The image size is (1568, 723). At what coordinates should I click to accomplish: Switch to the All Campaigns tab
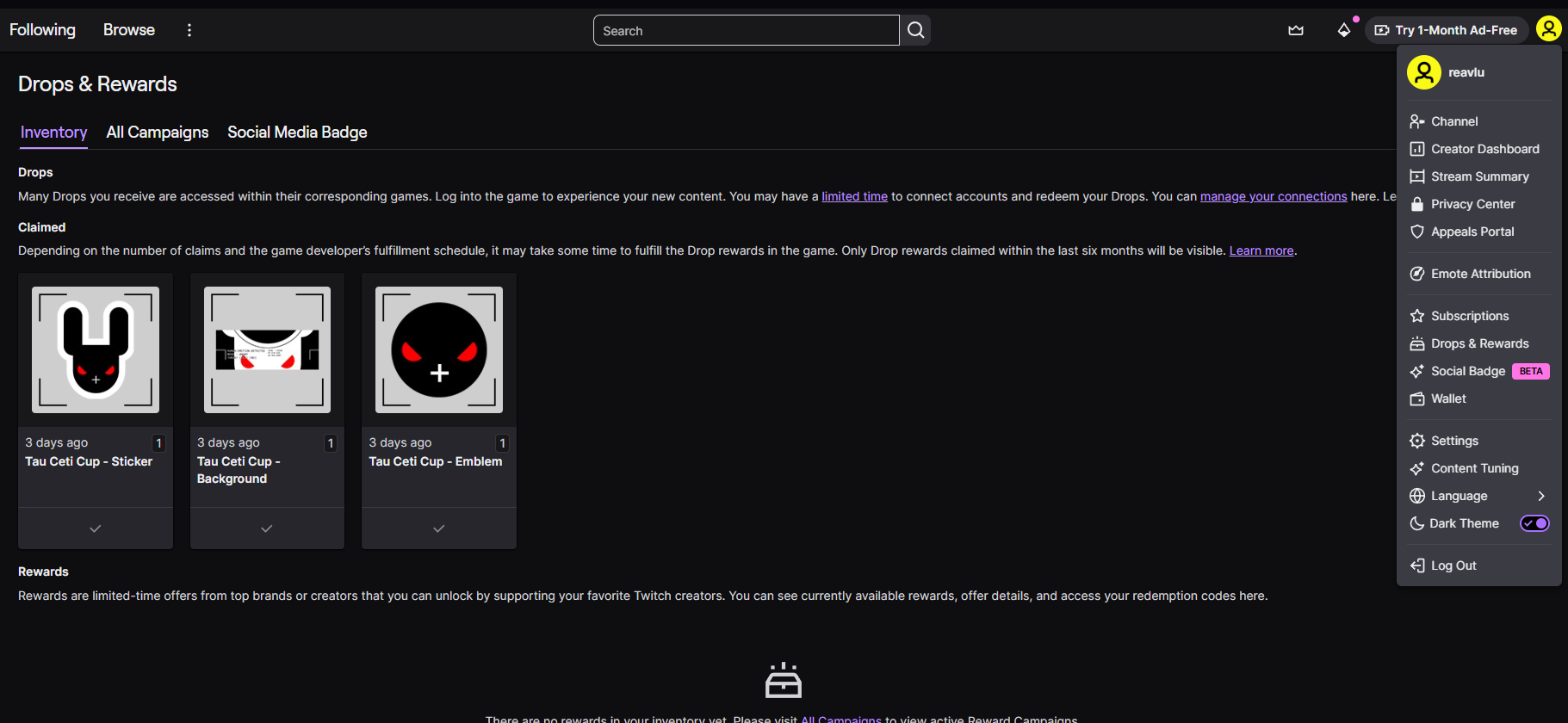pyautogui.click(x=158, y=133)
